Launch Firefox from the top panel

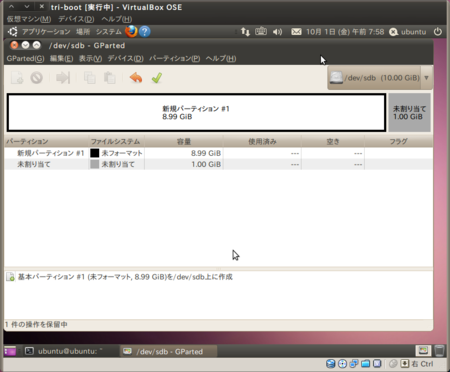[x=131, y=32]
